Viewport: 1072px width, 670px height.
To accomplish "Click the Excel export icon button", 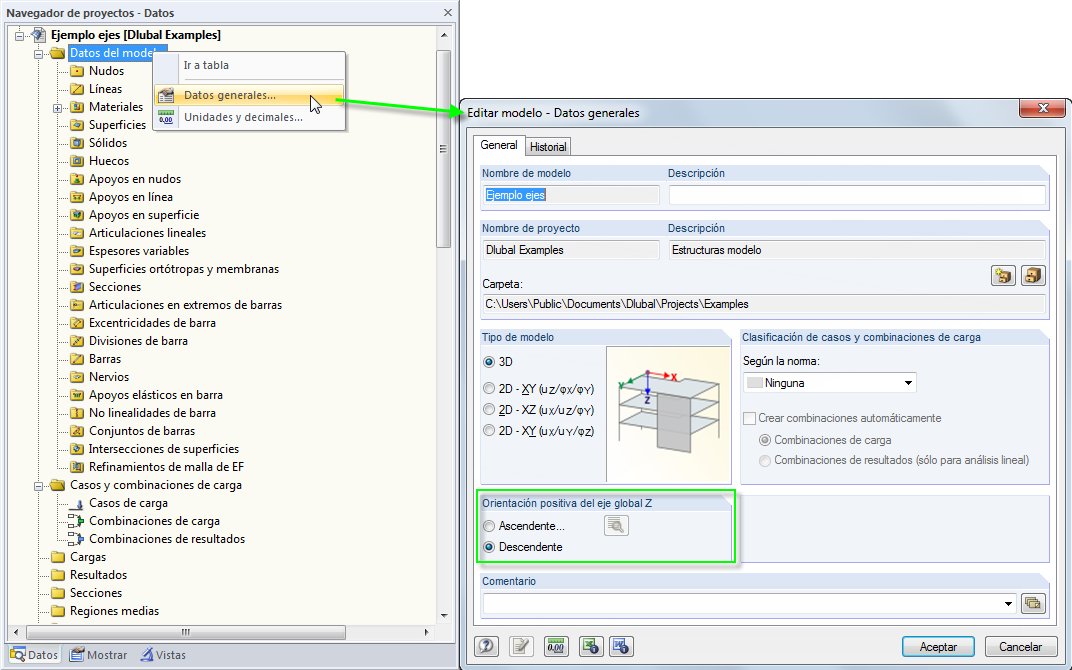I will (x=591, y=646).
